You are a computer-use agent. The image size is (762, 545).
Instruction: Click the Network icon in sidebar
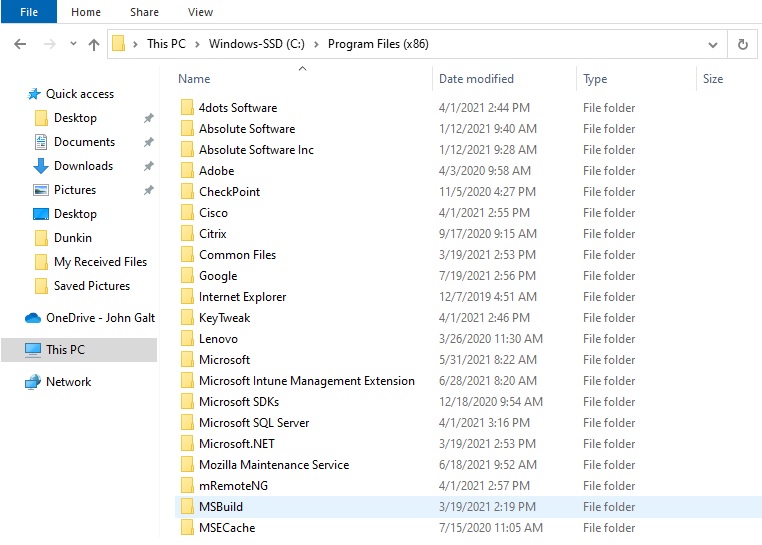coord(33,382)
